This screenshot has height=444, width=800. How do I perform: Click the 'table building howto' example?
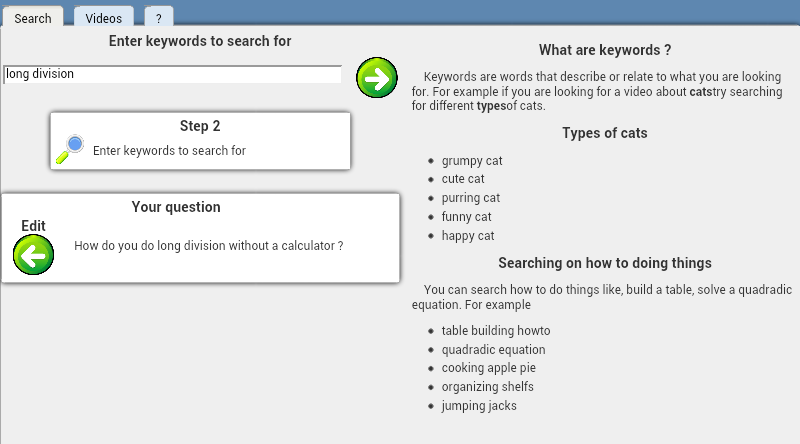[496, 331]
